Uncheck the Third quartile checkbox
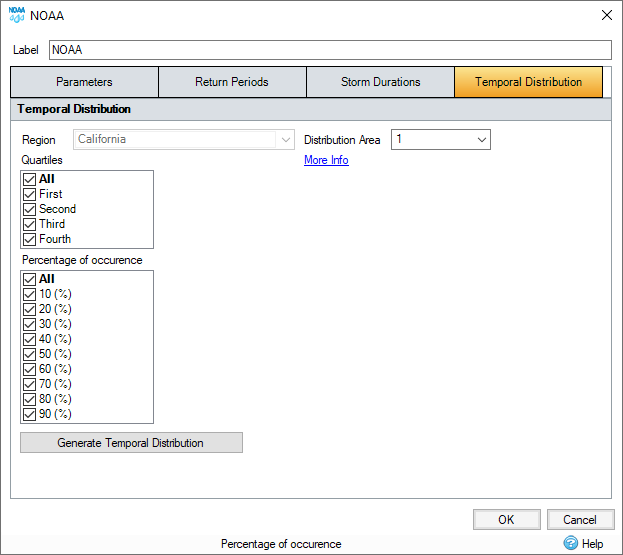 (29, 224)
